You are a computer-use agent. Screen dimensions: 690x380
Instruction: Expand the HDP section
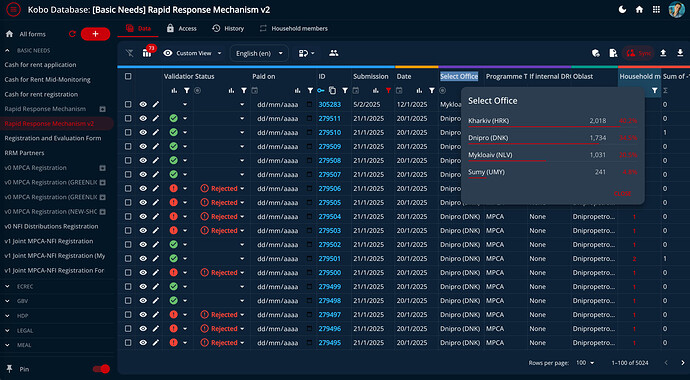7,316
